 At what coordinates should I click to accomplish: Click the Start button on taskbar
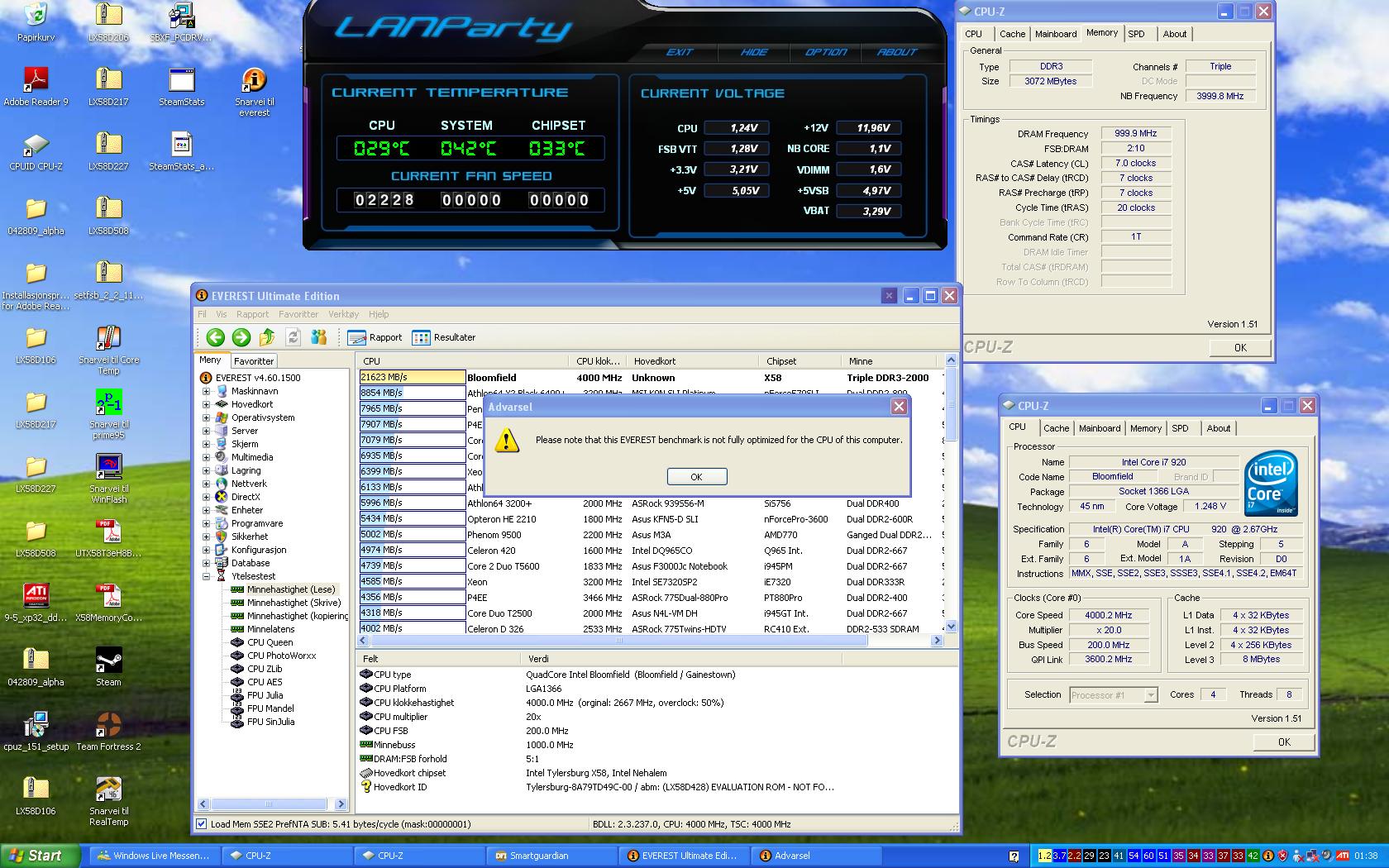pos(41,856)
